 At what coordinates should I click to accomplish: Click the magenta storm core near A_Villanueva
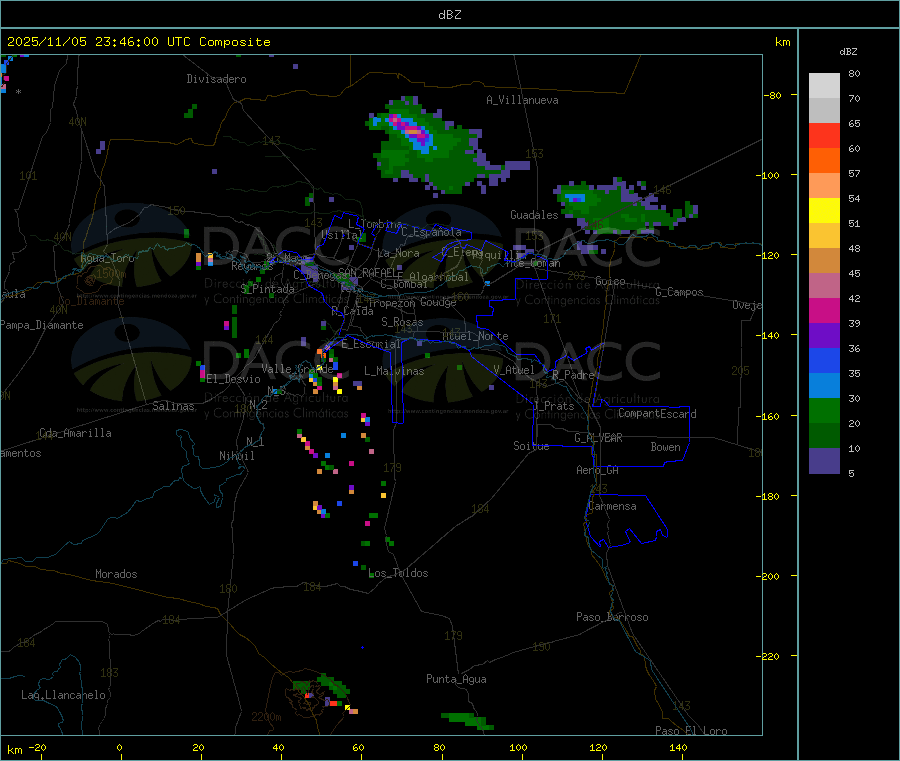(x=412, y=130)
